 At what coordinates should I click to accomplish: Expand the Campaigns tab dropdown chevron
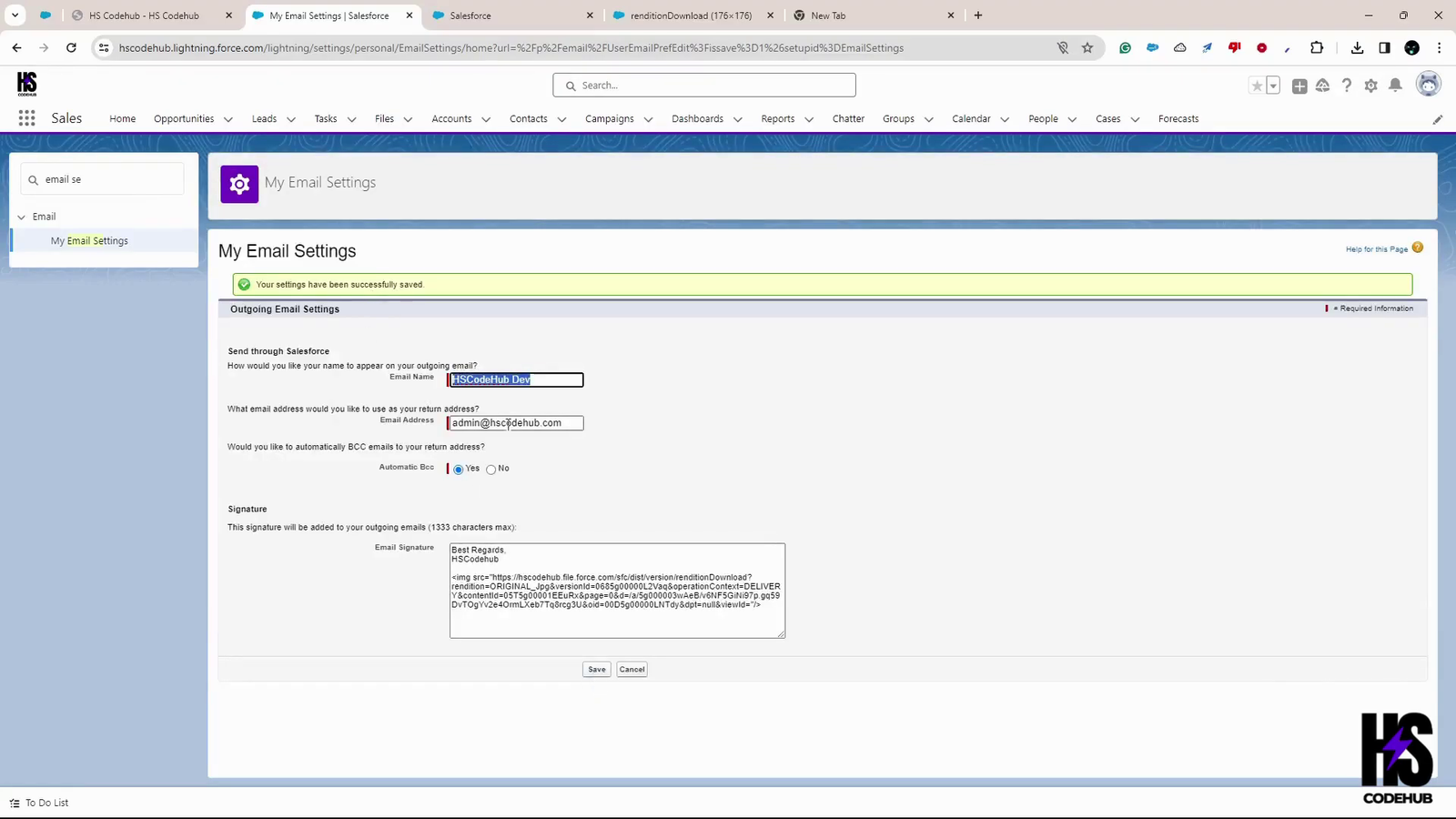(x=648, y=119)
